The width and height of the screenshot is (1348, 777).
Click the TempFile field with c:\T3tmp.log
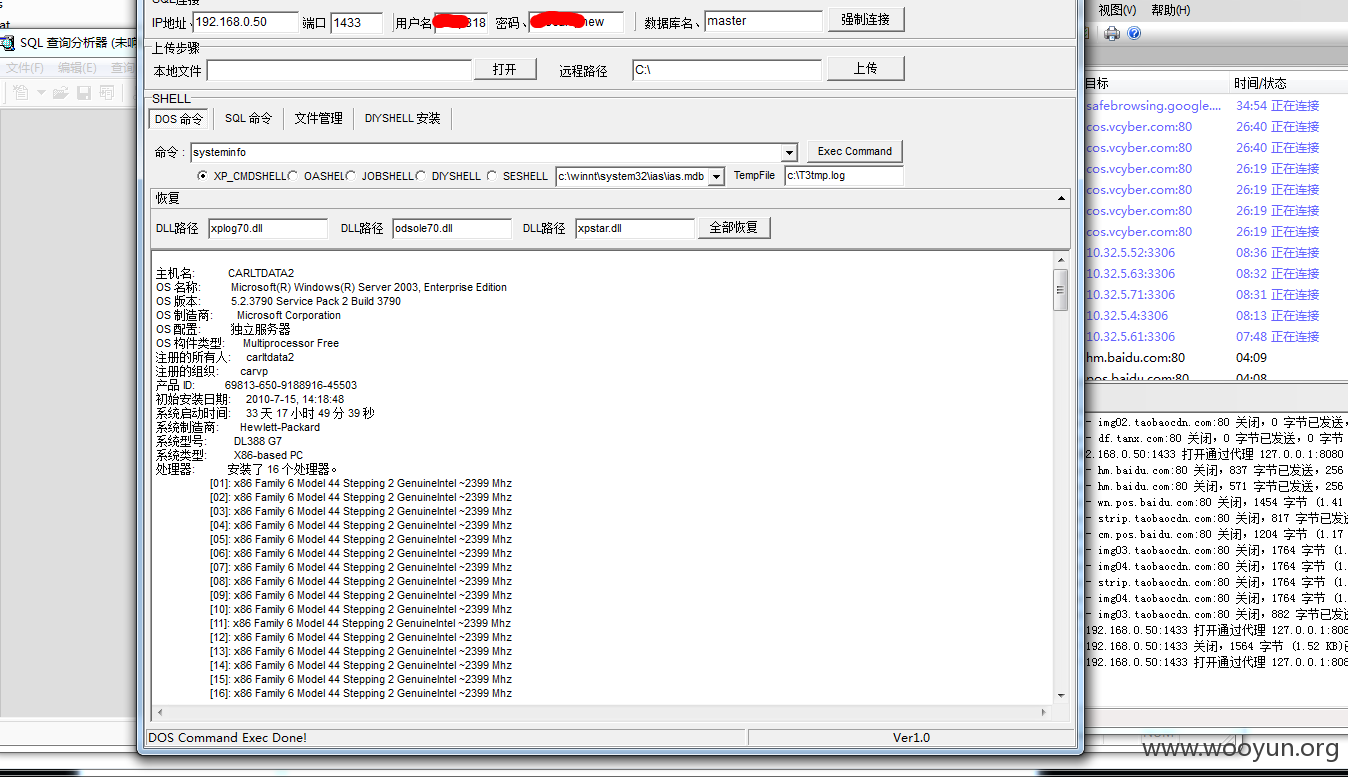[x=843, y=176]
